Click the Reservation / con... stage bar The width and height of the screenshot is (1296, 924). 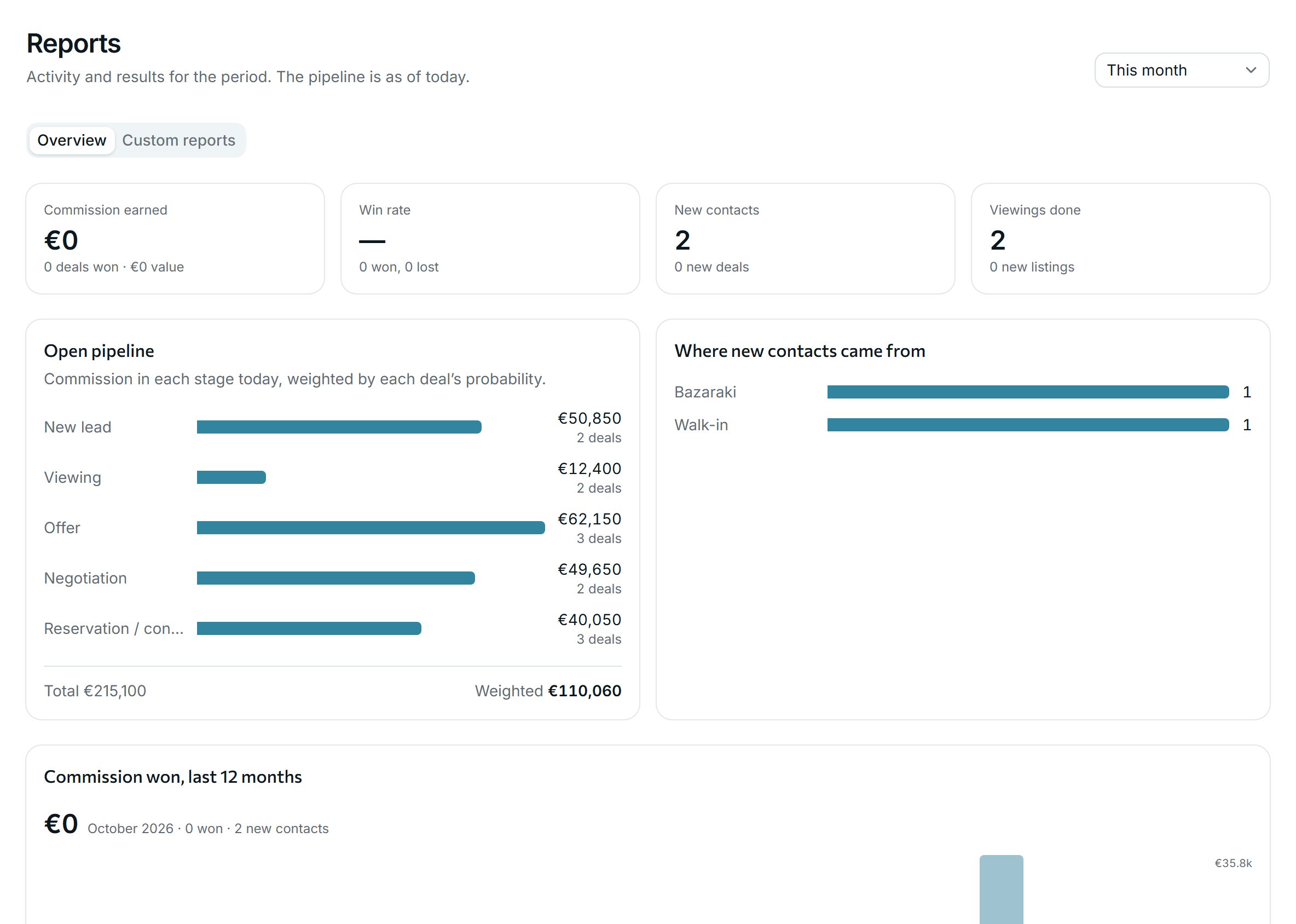click(x=309, y=628)
